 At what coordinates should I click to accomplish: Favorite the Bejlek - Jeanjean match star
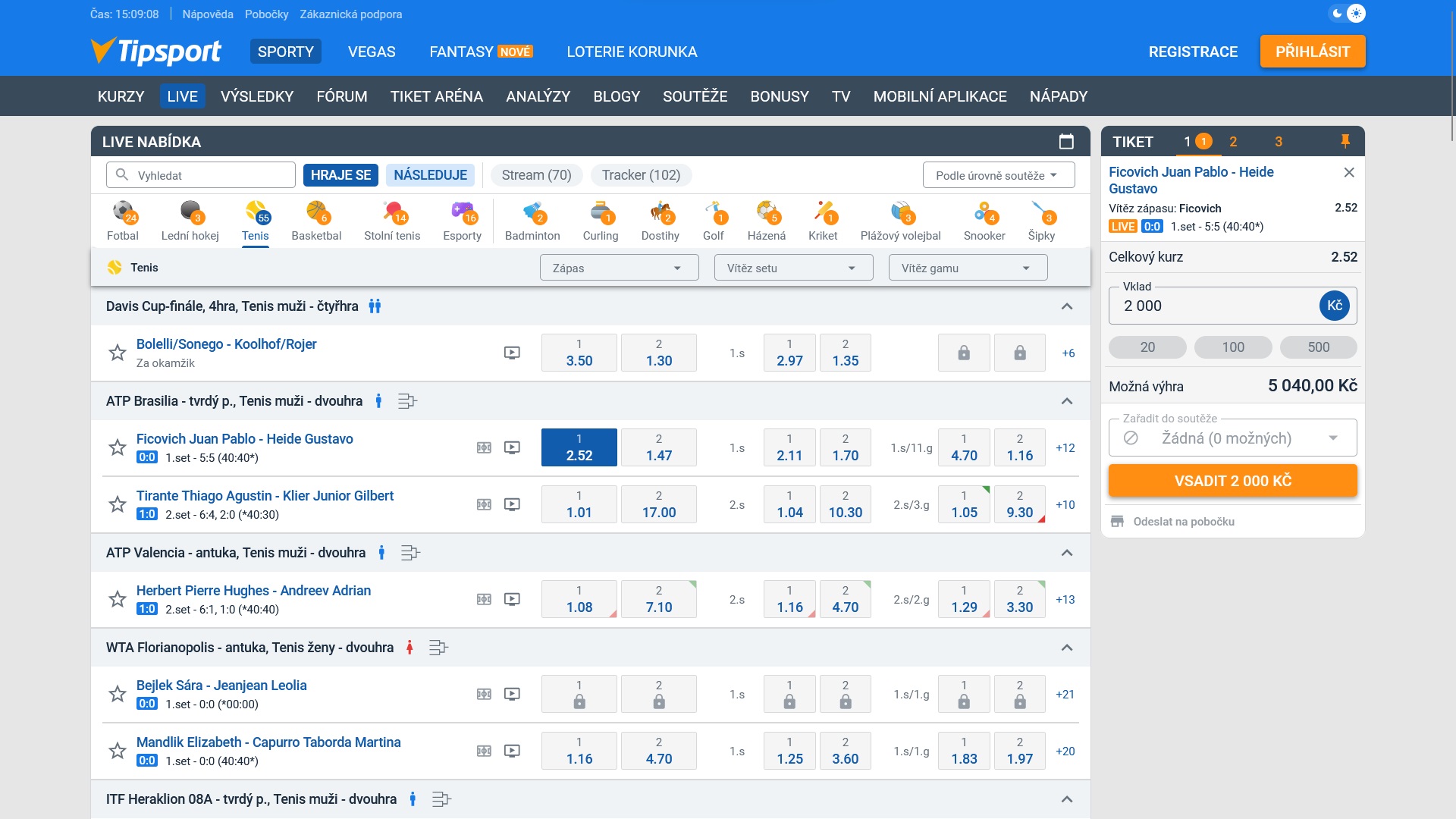click(x=117, y=694)
